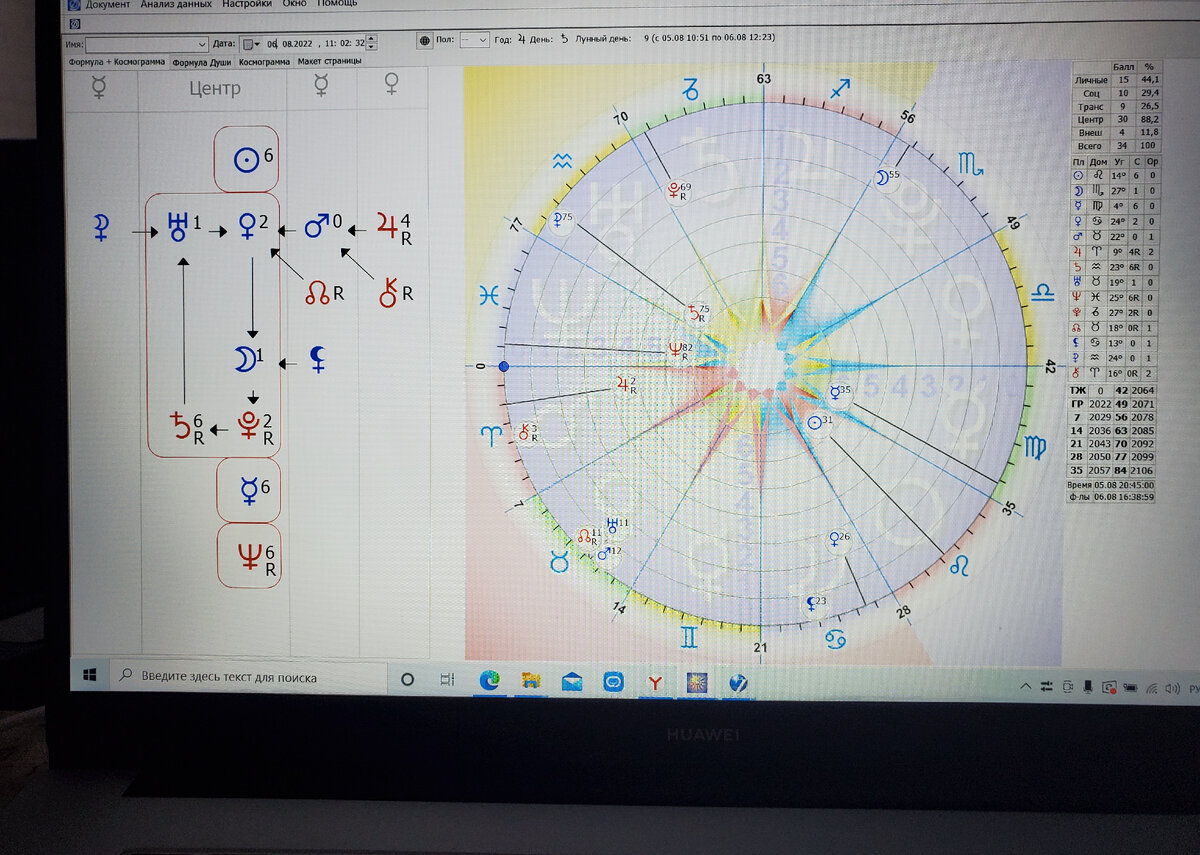Click the Scorpio sign glyph on the wheel
This screenshot has height=855, width=1200.
pos(970,164)
